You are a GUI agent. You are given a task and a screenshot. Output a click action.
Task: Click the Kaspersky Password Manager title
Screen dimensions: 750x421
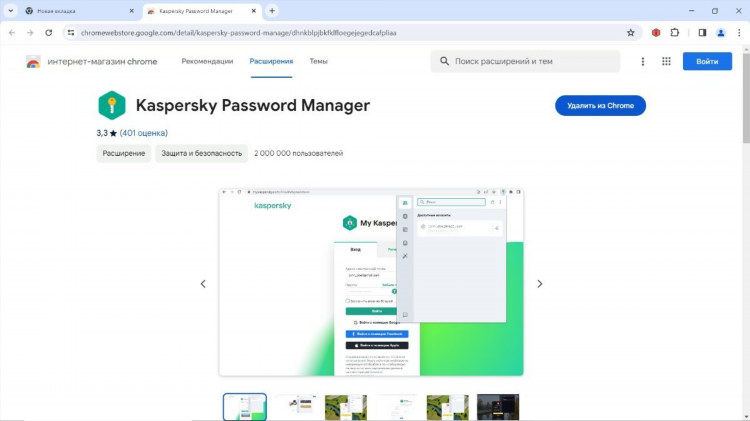pos(253,105)
